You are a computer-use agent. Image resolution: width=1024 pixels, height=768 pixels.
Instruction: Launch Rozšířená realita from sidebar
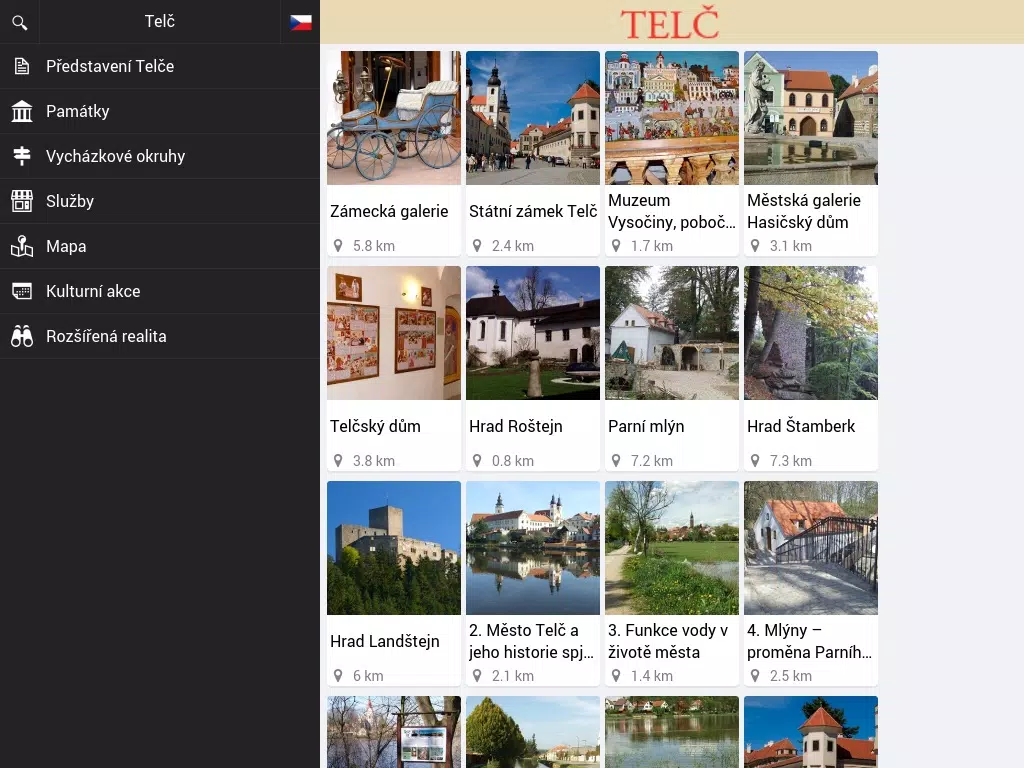[160, 336]
